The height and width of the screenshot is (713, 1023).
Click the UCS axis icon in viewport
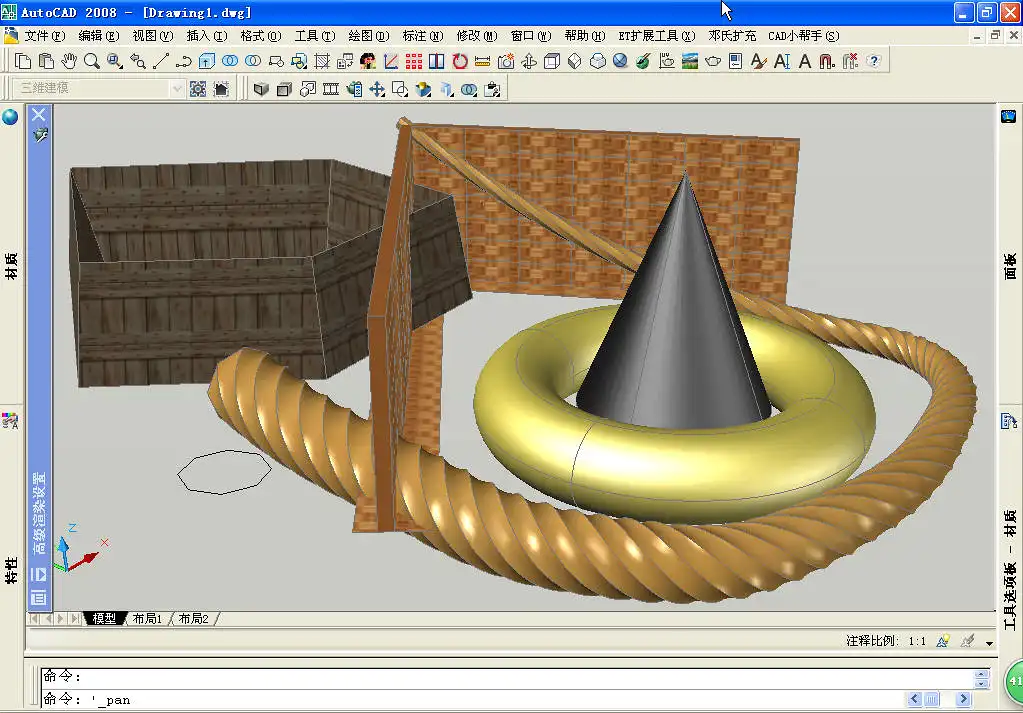tap(81, 549)
